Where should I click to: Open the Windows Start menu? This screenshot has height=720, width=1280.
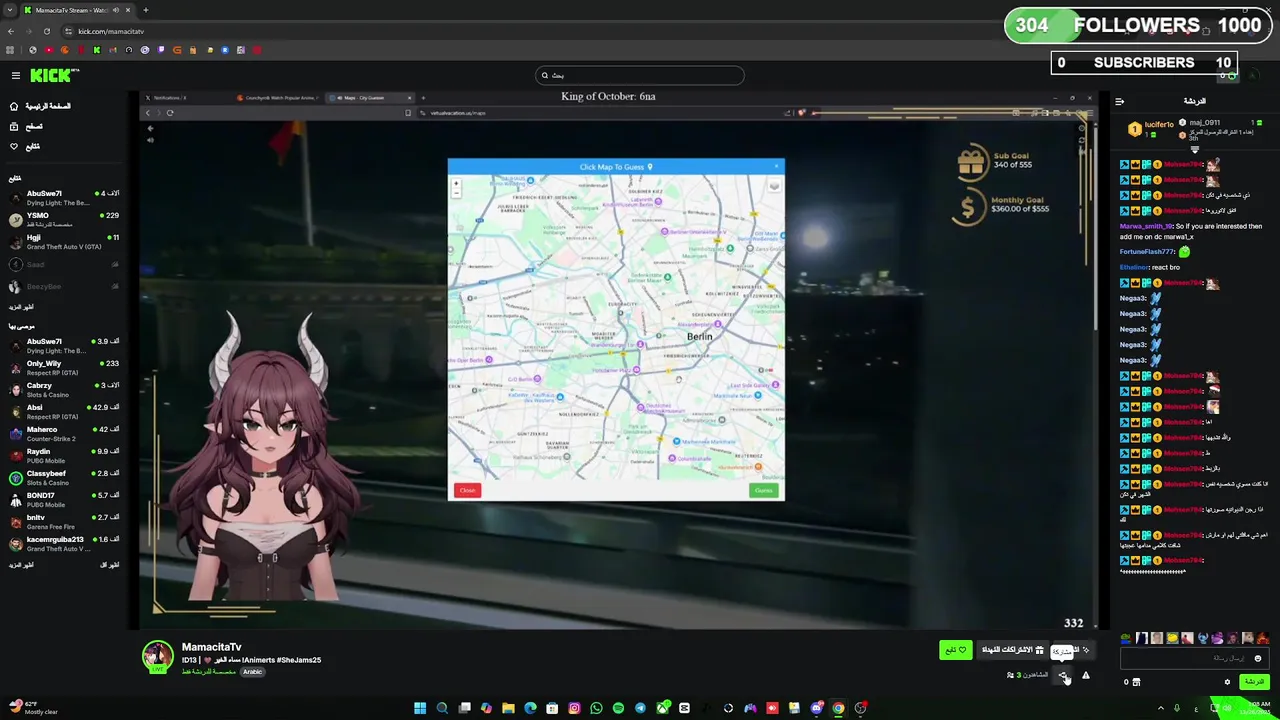click(420, 708)
